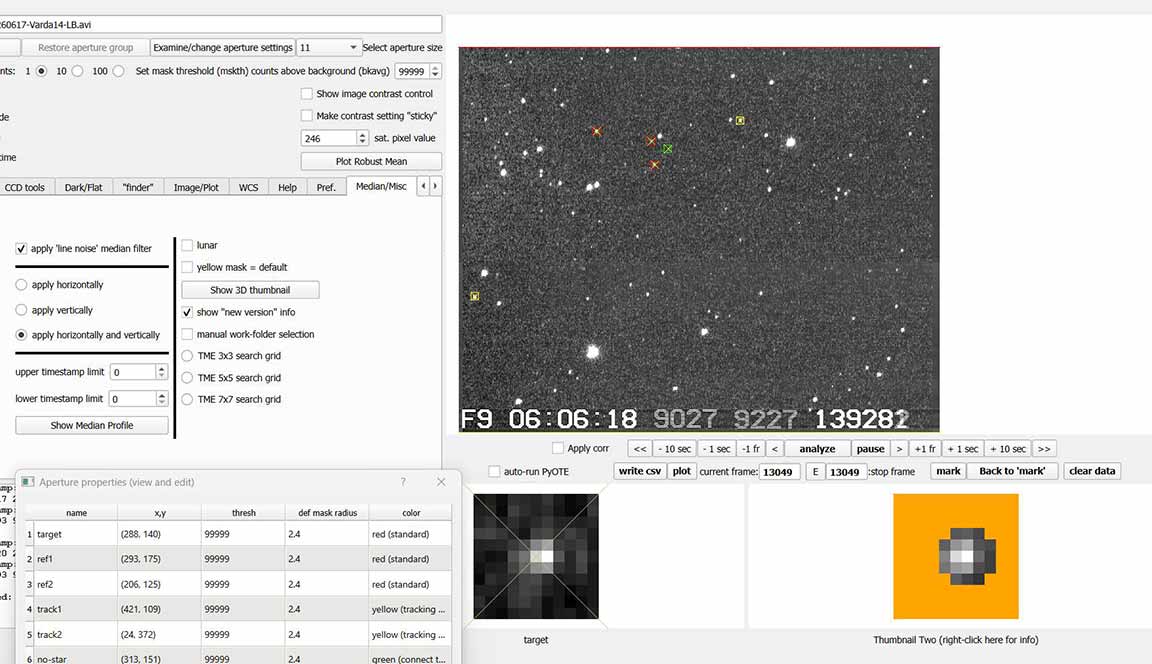
Task: Enable the lunar checkbox
Action: pos(187,245)
